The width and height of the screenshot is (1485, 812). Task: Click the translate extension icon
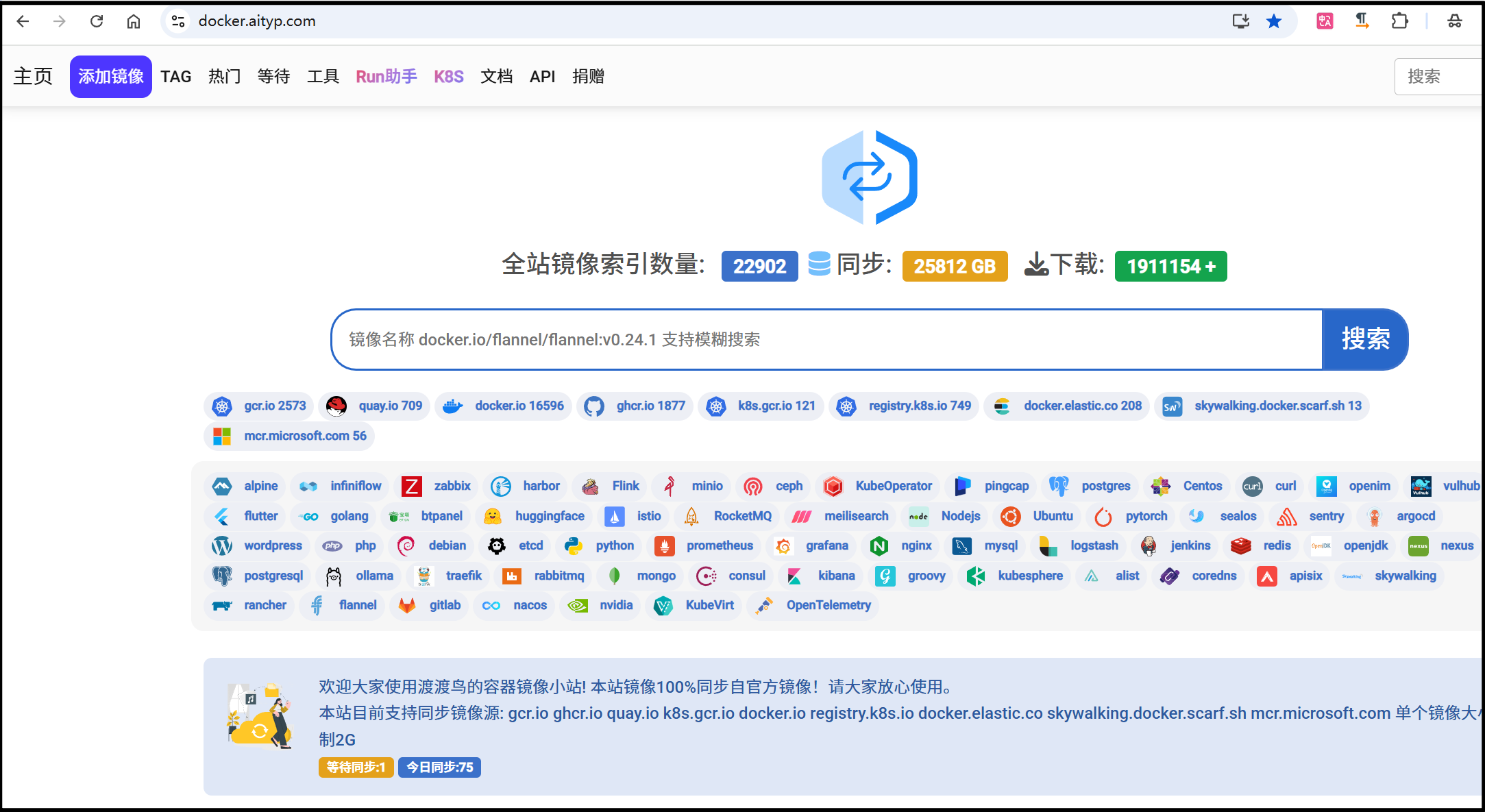pyautogui.click(x=1325, y=21)
